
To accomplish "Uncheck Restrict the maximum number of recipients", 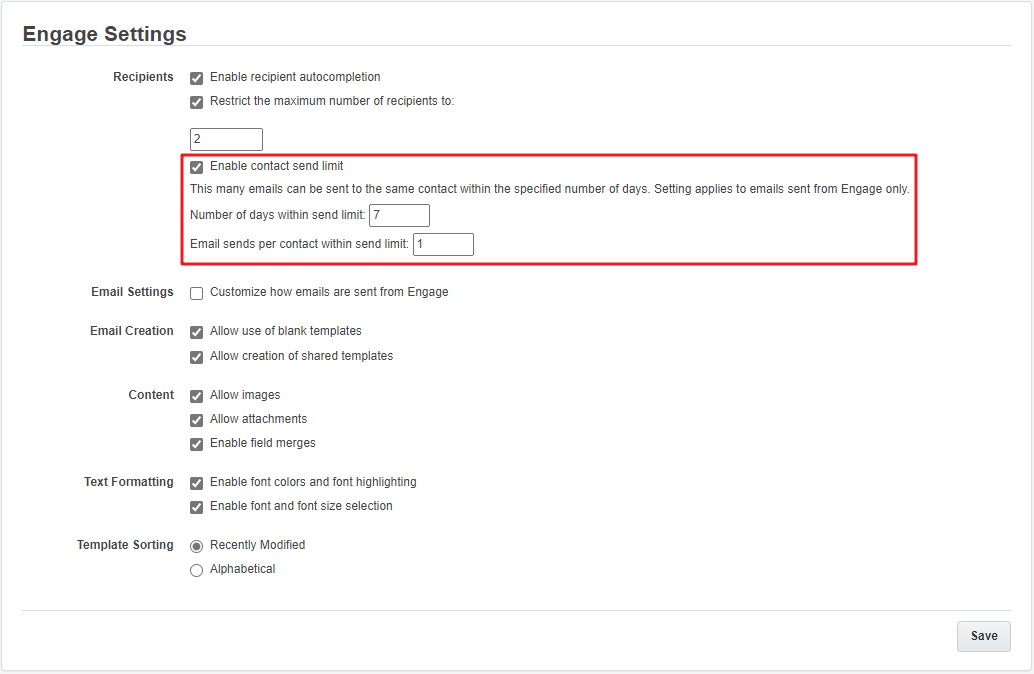I will (197, 102).
